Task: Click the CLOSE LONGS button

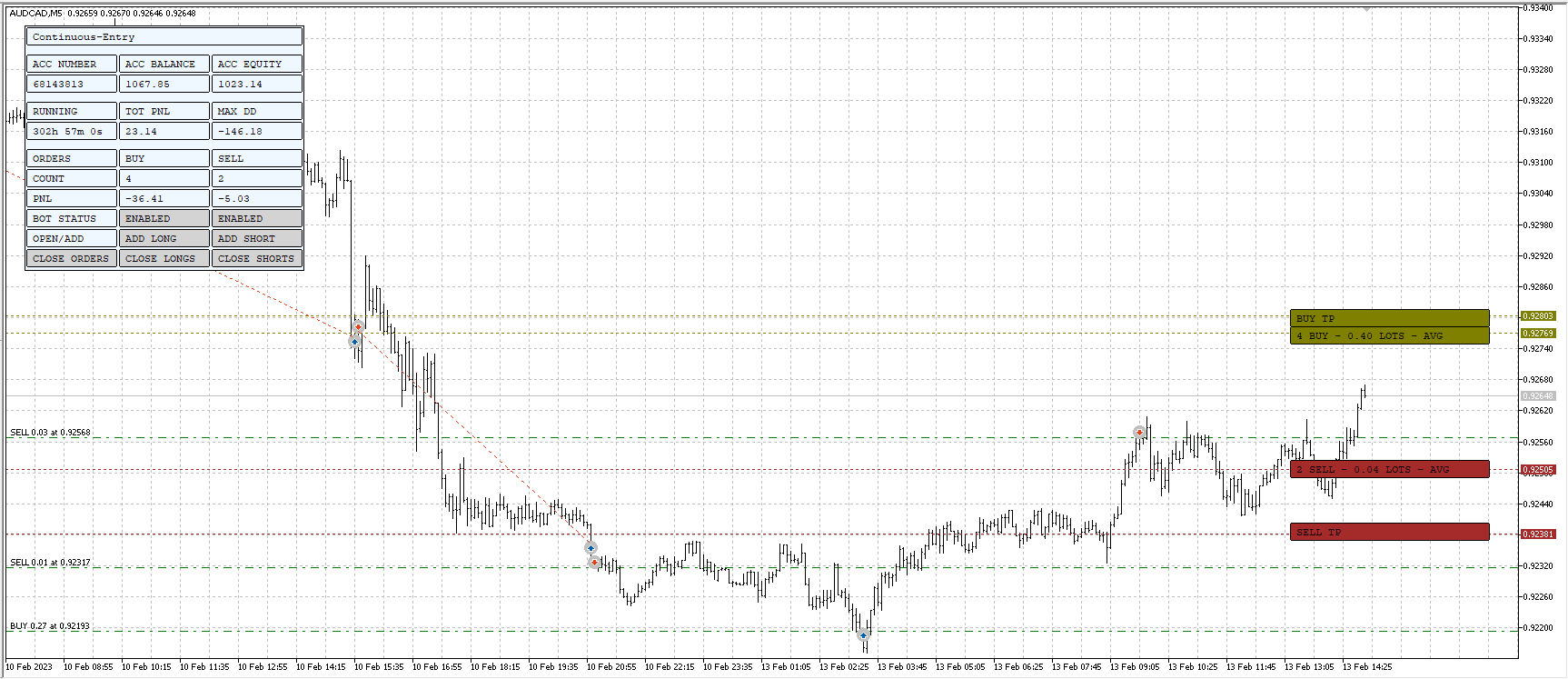Action: point(164,259)
